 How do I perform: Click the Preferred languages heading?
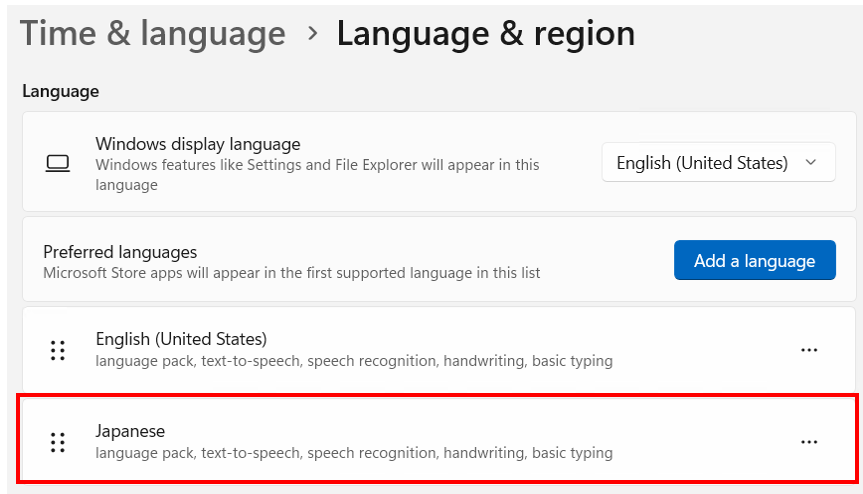(120, 252)
